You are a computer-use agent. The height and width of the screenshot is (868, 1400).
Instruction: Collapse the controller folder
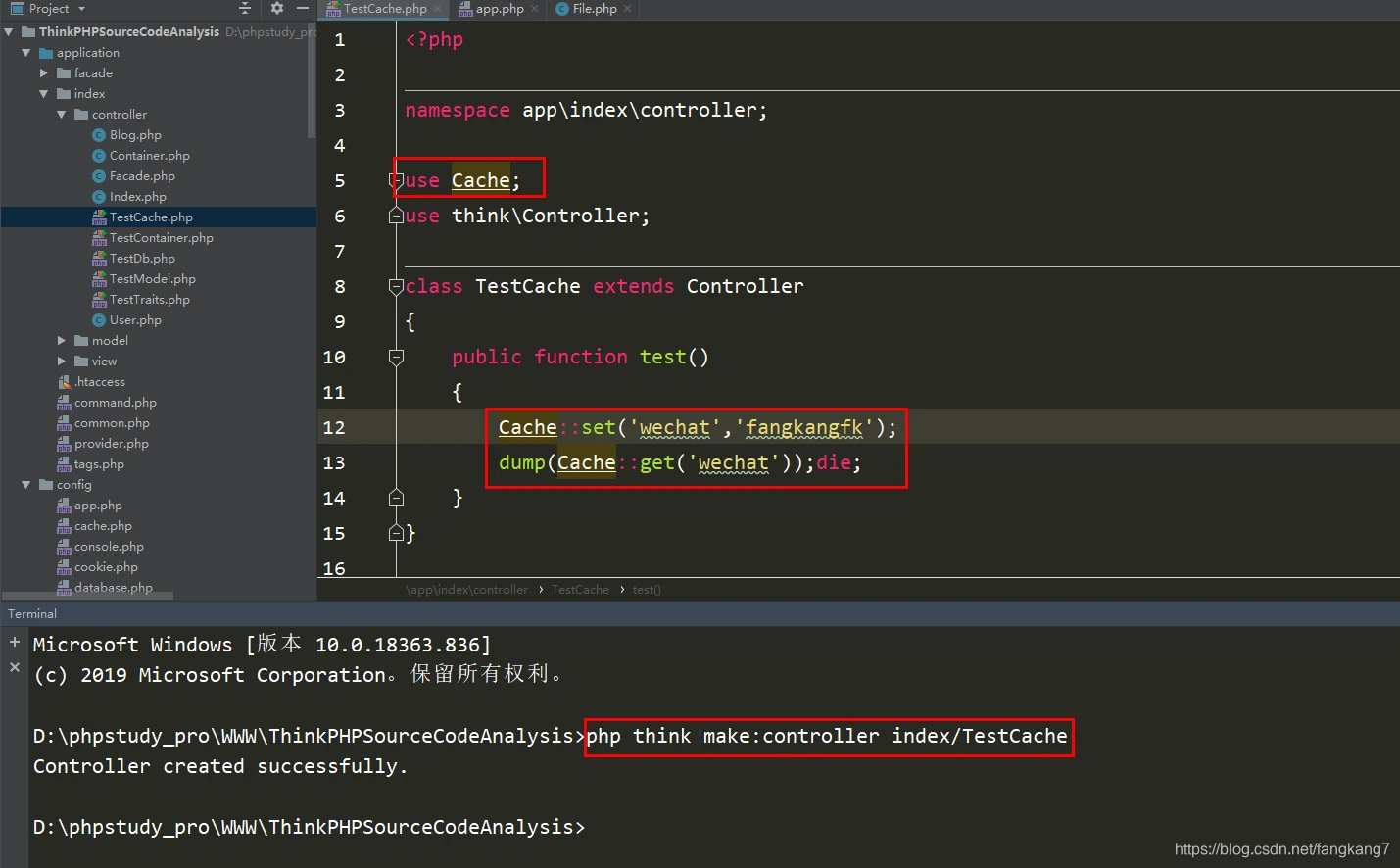[x=62, y=115]
